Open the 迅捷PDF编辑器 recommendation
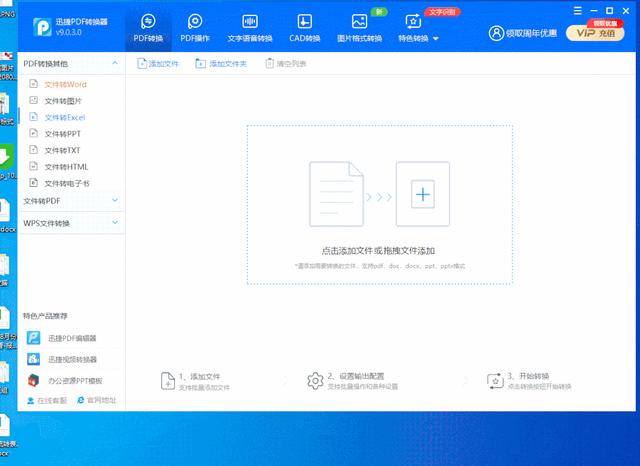Screen dimensions: 640x466 pyautogui.click(x=71, y=338)
